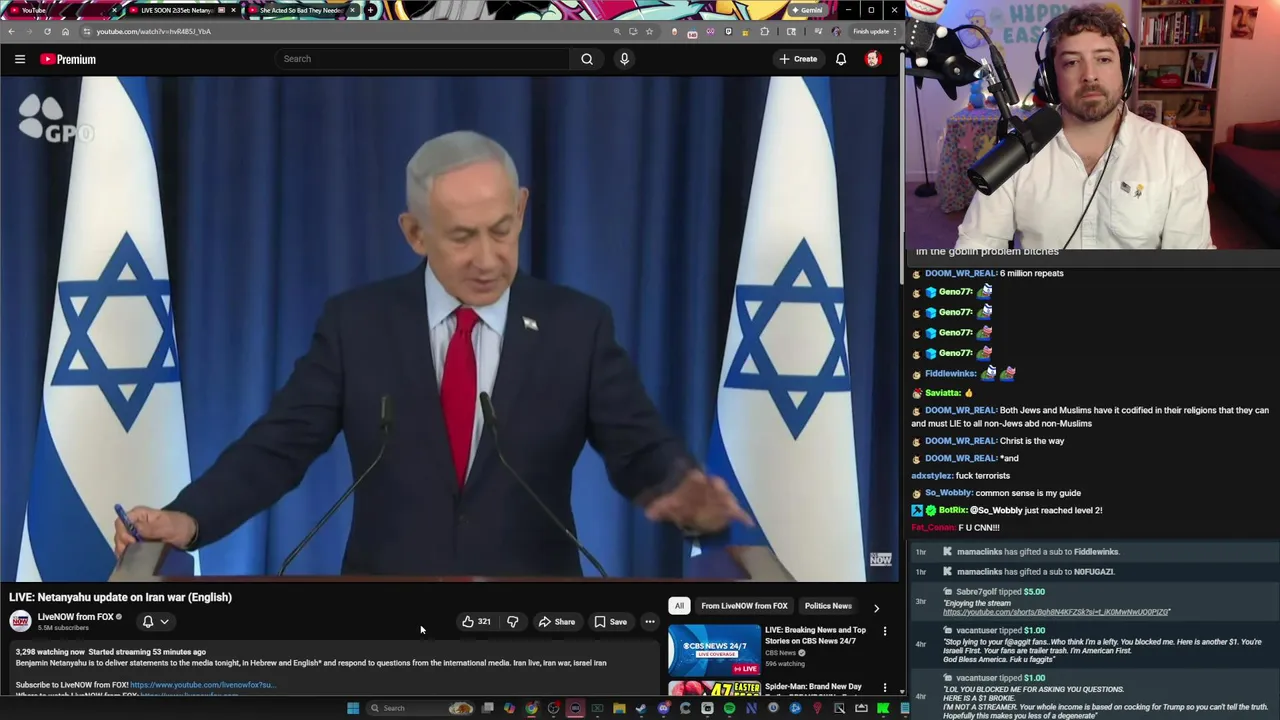1280x720 pixels.
Task: Open options for the Spider-Man video
Action: click(885, 688)
